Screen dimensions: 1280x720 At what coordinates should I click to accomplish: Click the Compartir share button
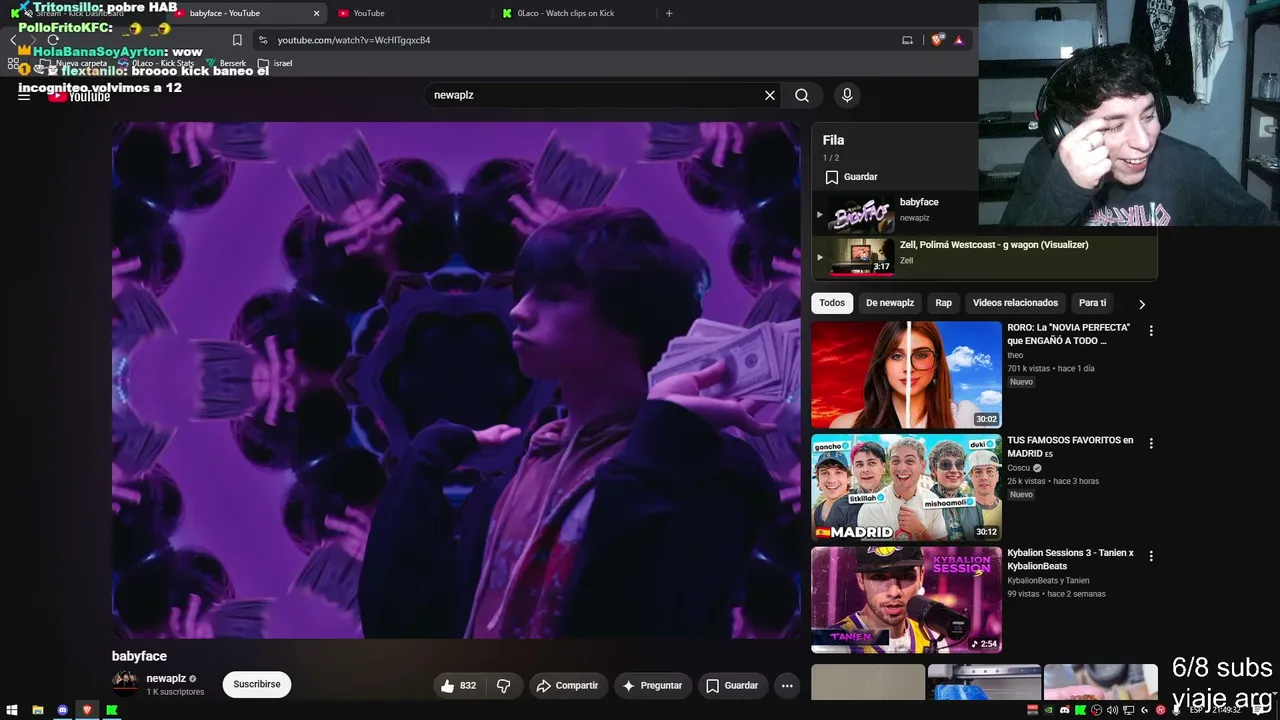tap(567, 685)
